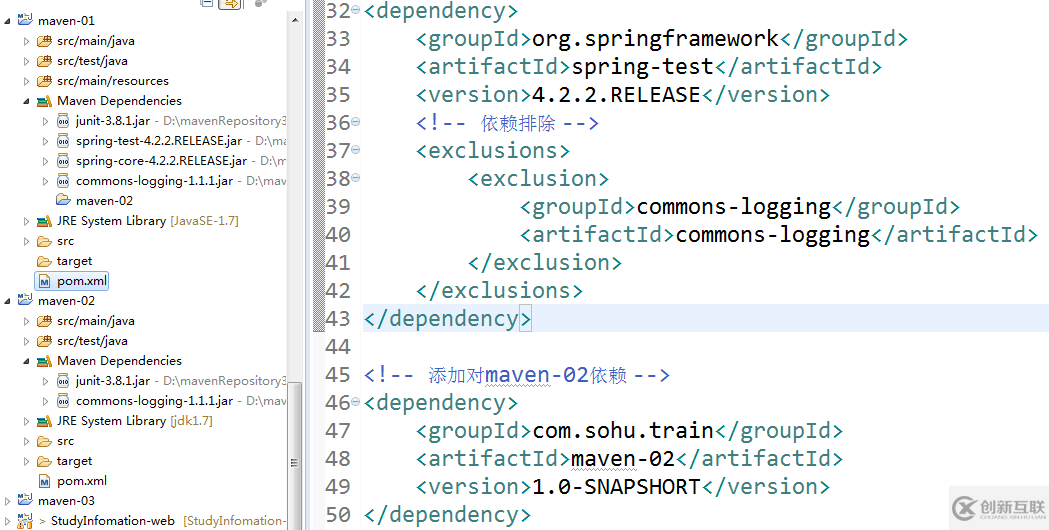Click the <exclusions> opening tag
This screenshot has width=1049, height=530.
(x=493, y=151)
